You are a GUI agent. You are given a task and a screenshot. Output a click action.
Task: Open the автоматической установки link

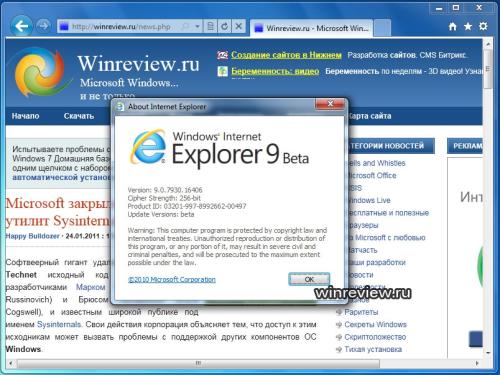click(x=62, y=177)
